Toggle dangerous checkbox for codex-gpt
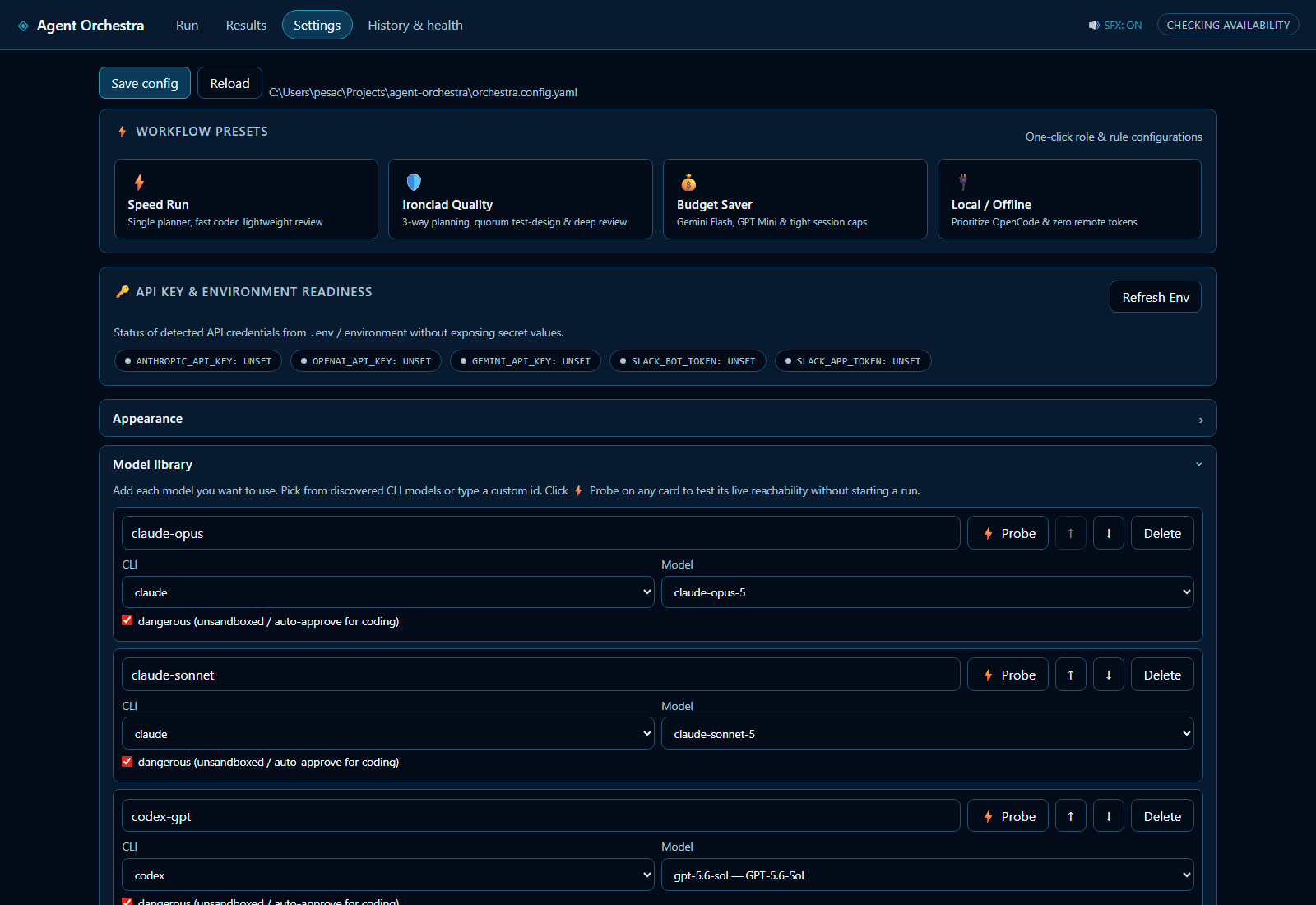Viewport: 1316px width, 905px height. point(127,902)
